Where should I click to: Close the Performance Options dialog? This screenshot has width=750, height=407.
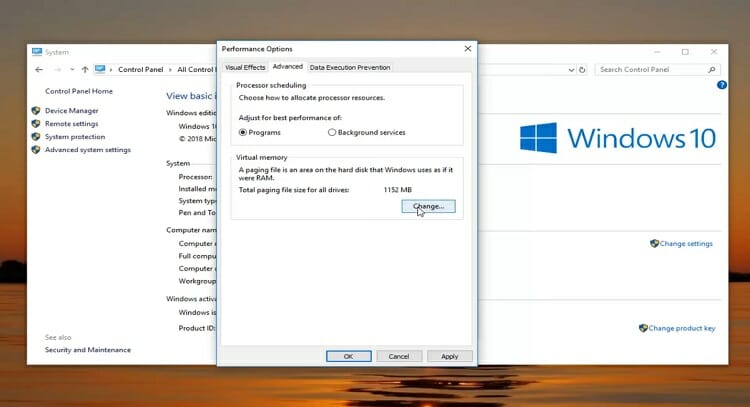pyautogui.click(x=468, y=49)
